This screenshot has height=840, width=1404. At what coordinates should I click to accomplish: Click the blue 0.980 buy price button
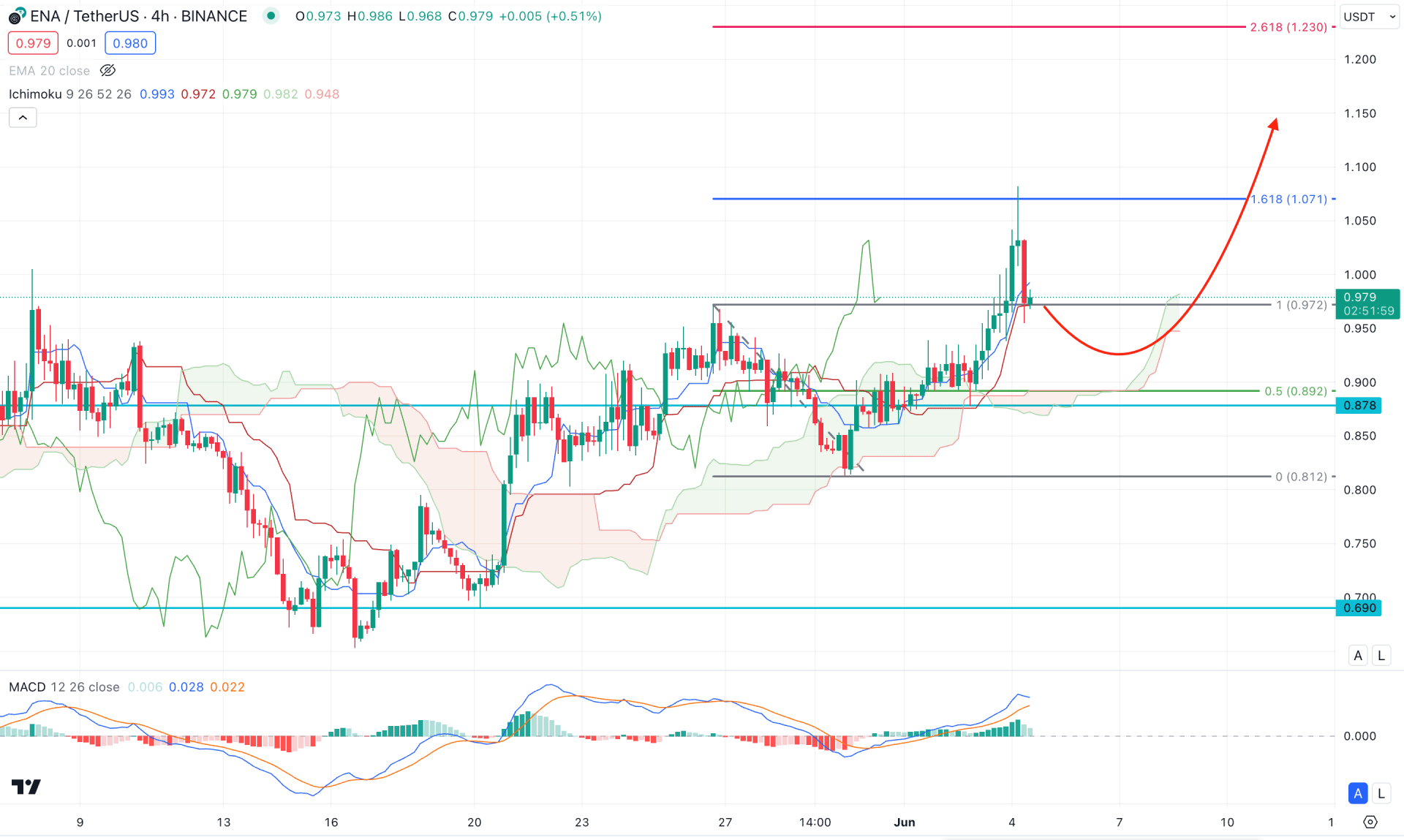pyautogui.click(x=130, y=43)
